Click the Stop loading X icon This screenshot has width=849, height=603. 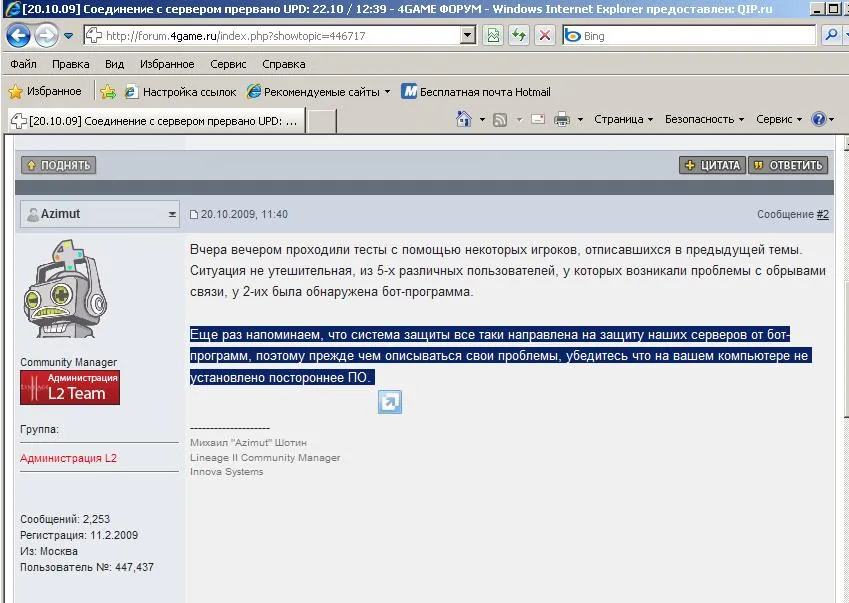coord(544,36)
